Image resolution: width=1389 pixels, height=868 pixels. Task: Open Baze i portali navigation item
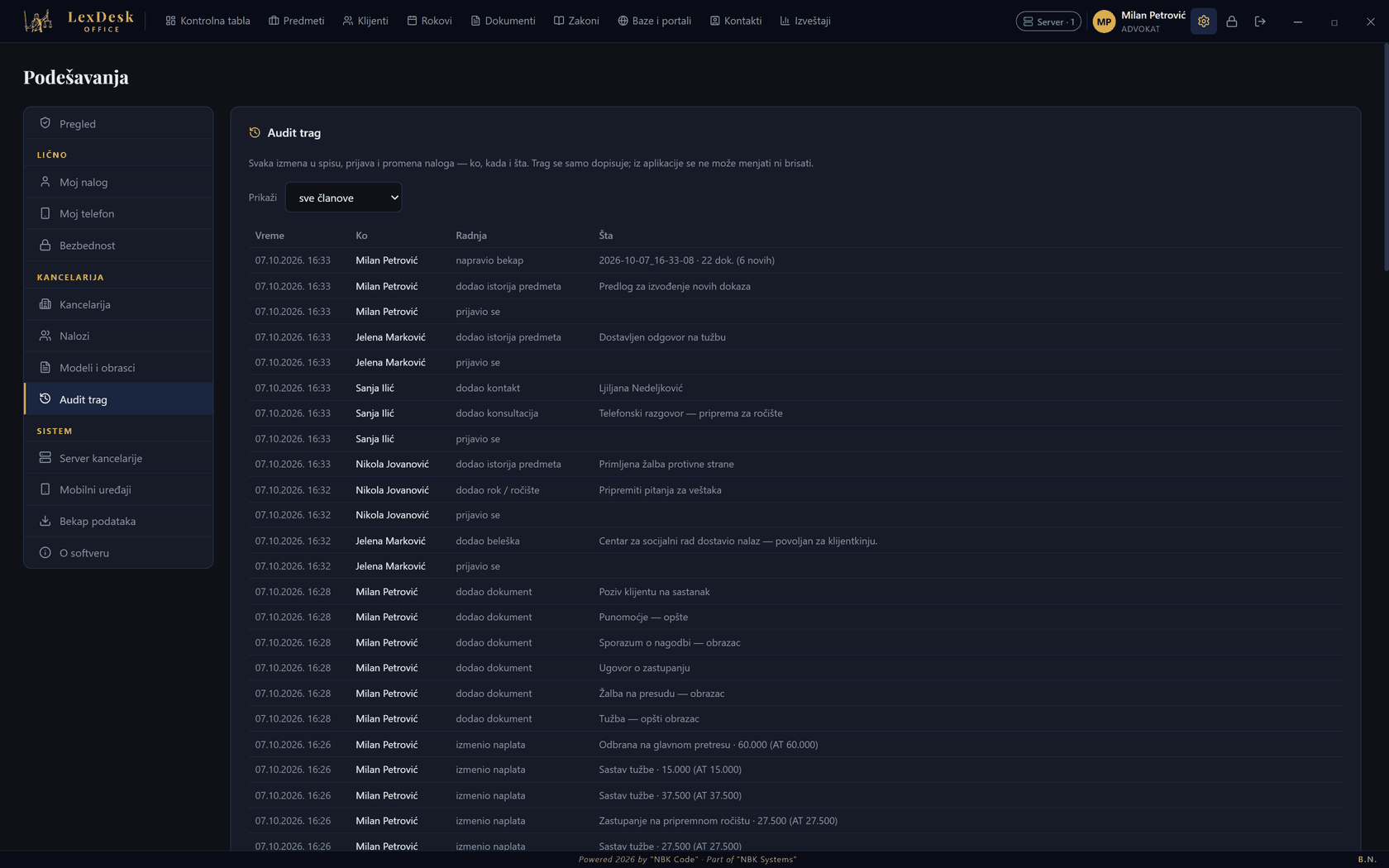pos(654,21)
